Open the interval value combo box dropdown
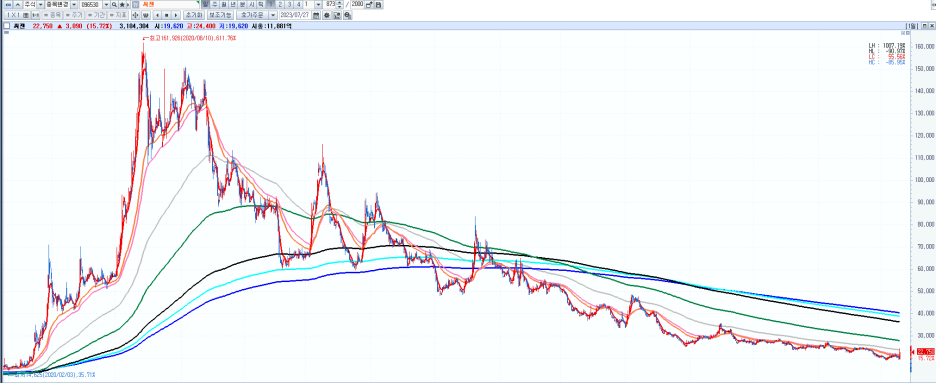 coord(318,4)
